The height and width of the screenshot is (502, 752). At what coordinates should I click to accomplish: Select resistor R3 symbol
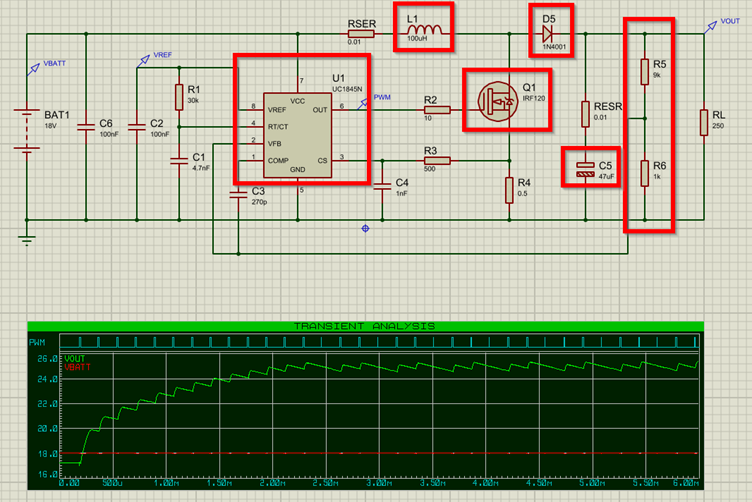click(437, 161)
